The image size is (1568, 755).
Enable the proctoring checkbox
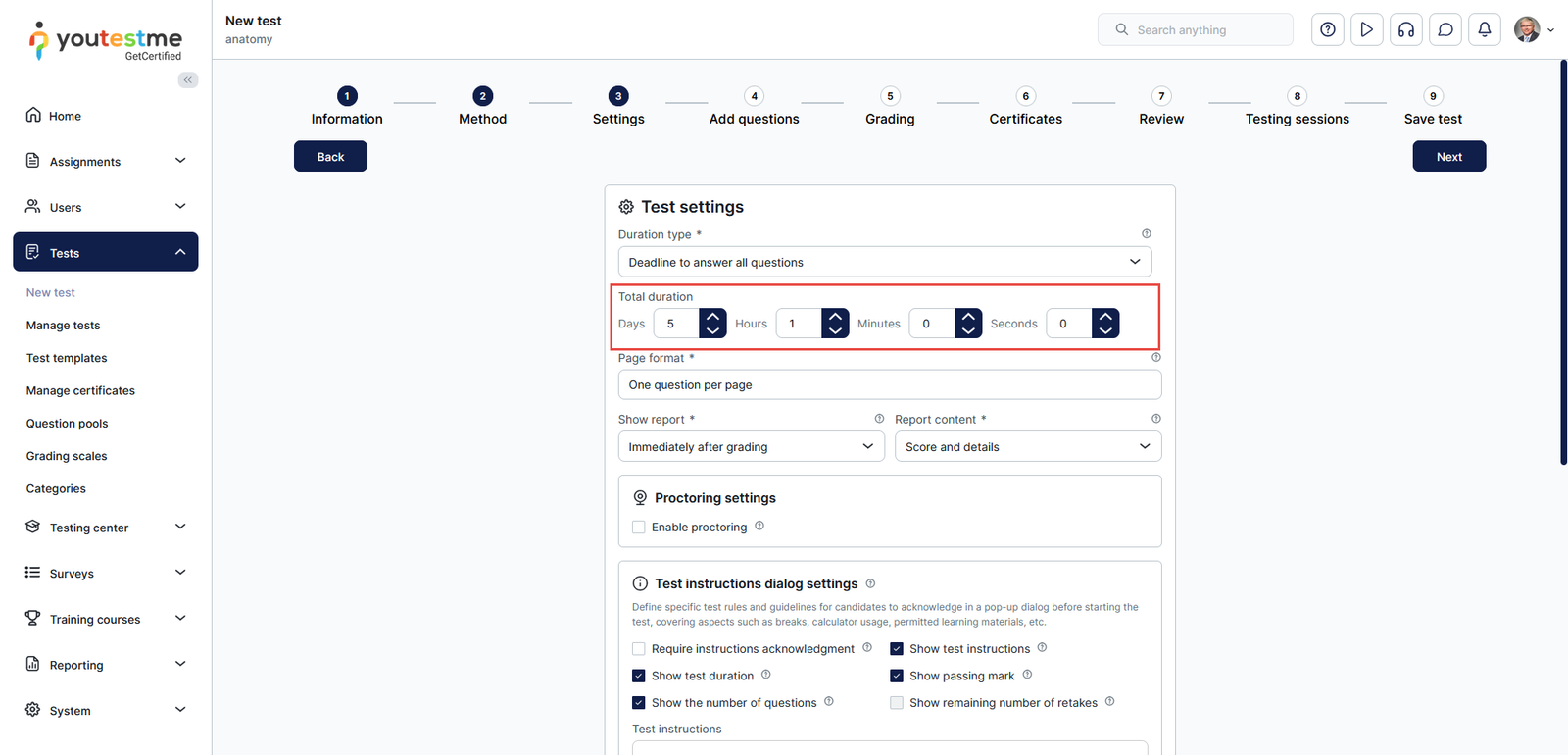pyautogui.click(x=639, y=528)
